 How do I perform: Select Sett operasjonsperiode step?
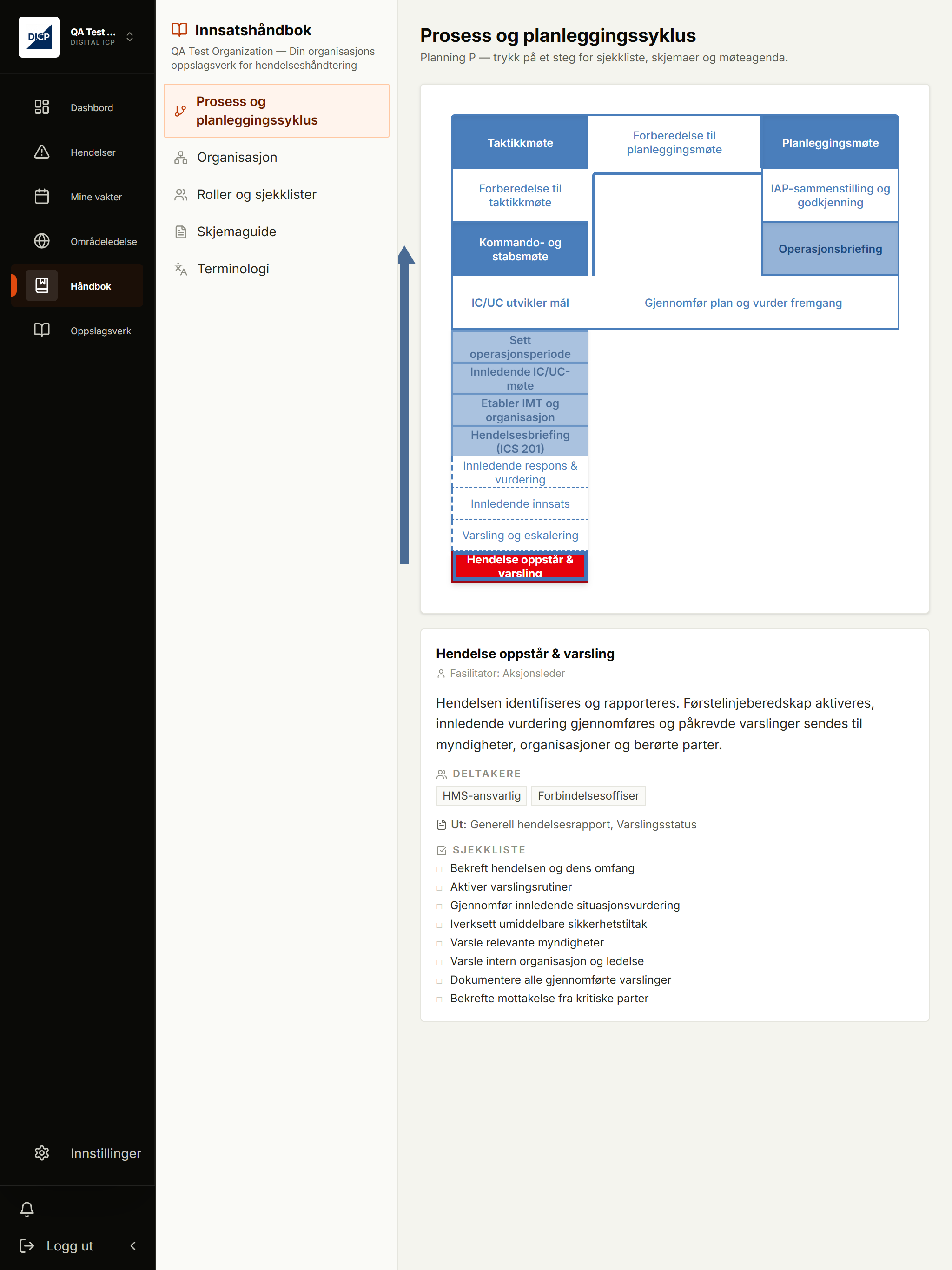tap(520, 347)
